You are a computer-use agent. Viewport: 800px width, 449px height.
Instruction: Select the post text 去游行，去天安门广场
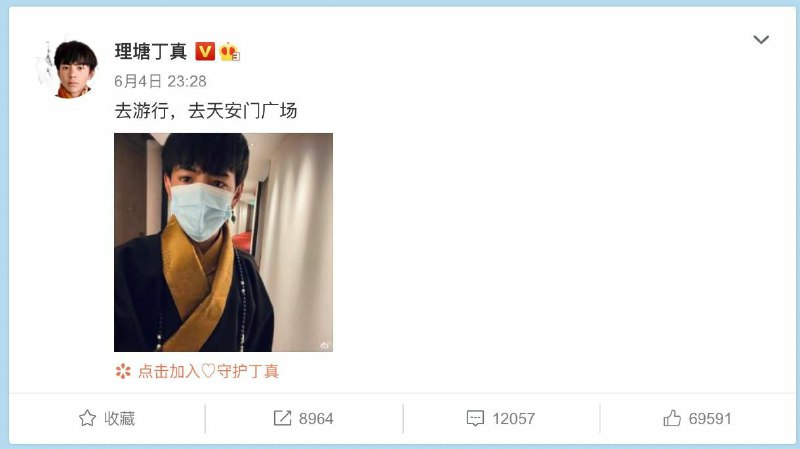[206, 111]
